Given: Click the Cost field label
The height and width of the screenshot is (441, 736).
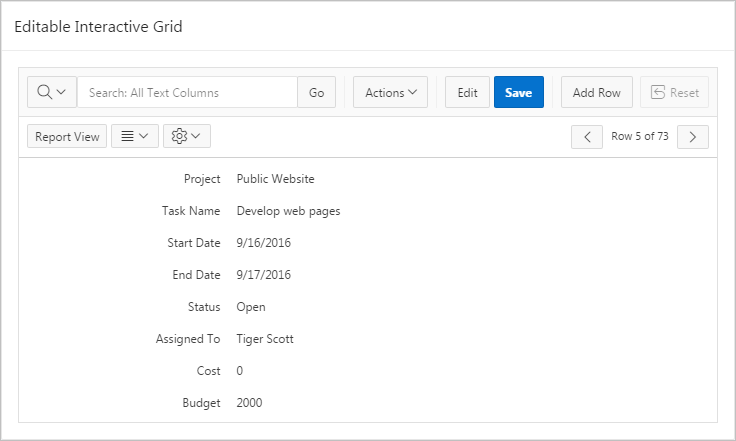Looking at the screenshot, I should tap(208, 371).
